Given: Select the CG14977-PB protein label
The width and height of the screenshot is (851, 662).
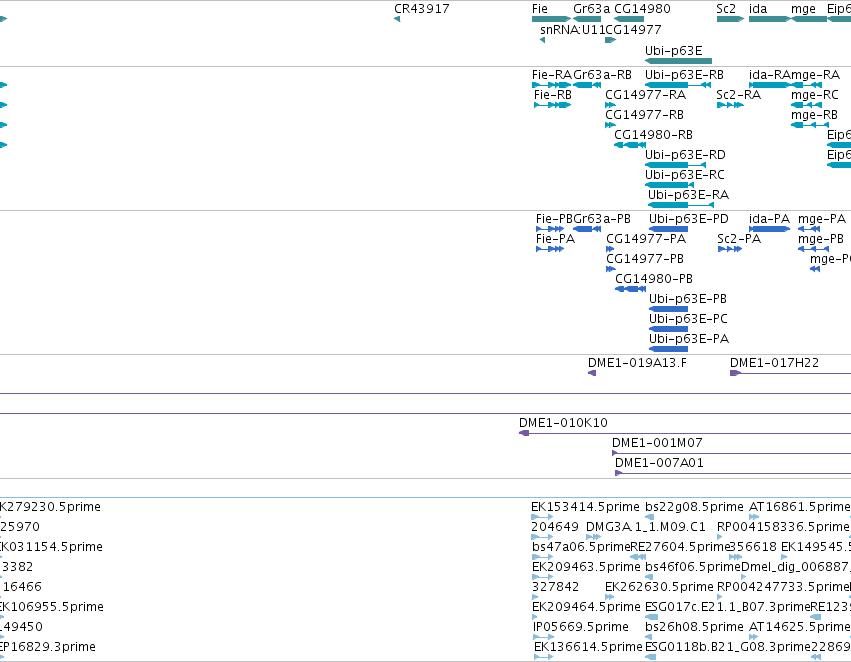Looking at the screenshot, I should click(645, 259).
